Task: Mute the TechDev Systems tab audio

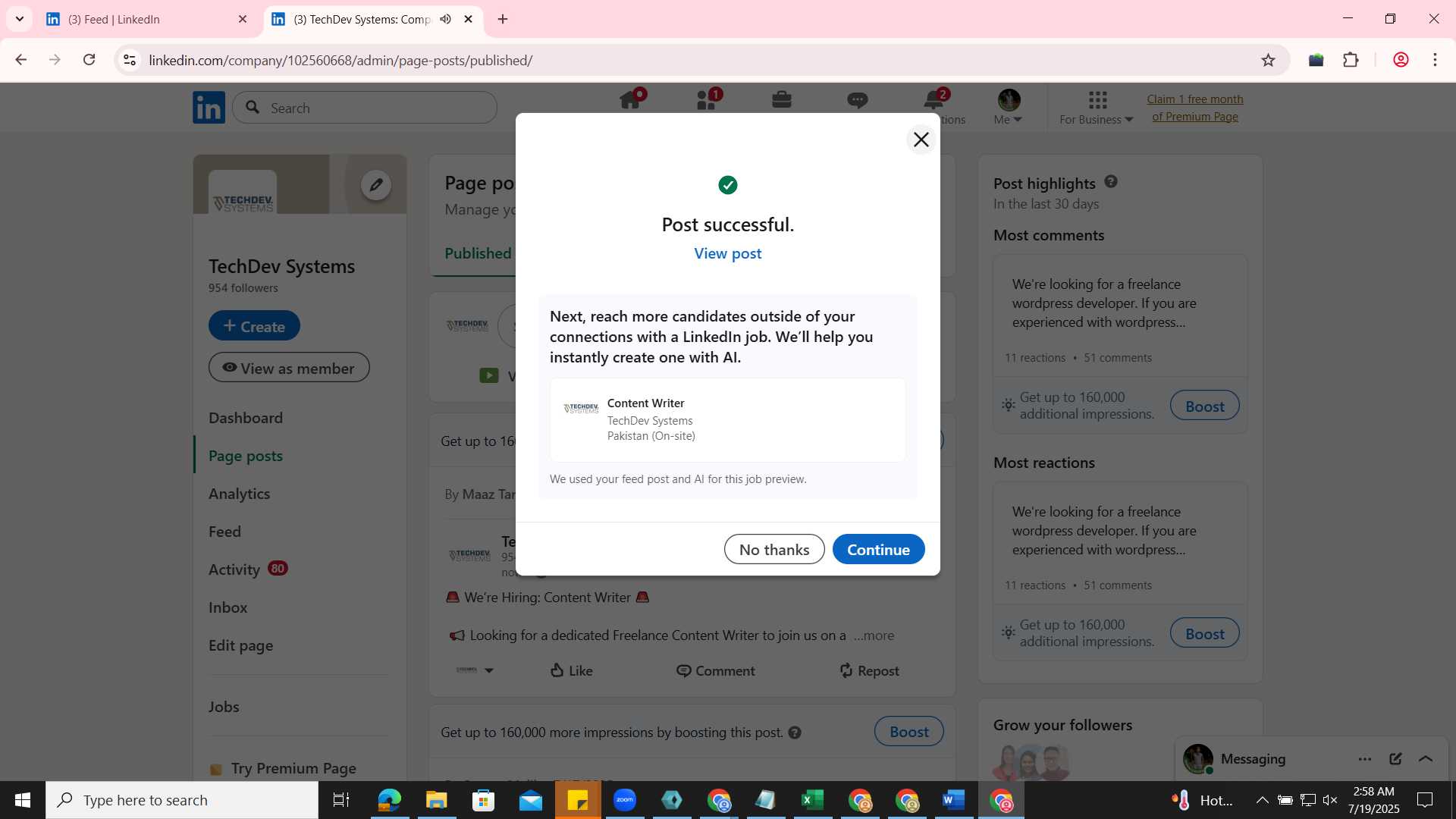Action: (x=445, y=19)
